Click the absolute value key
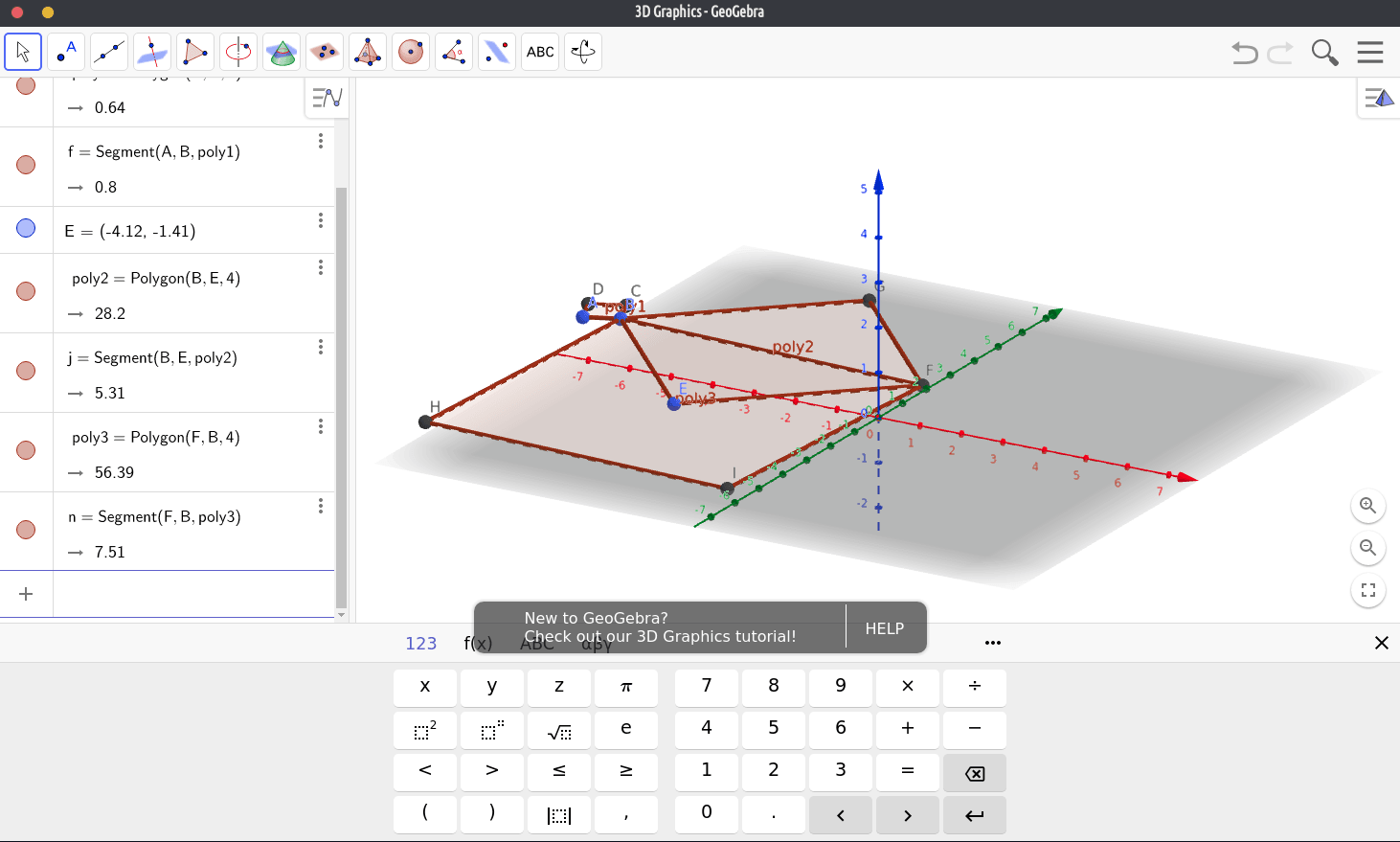Screen dimensions: 1400x842 (559, 815)
